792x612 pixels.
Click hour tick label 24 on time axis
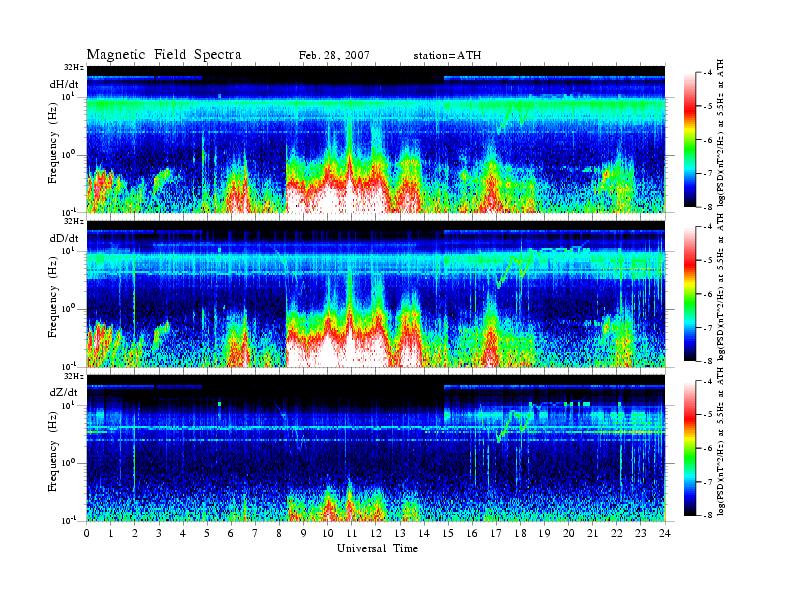pos(665,534)
